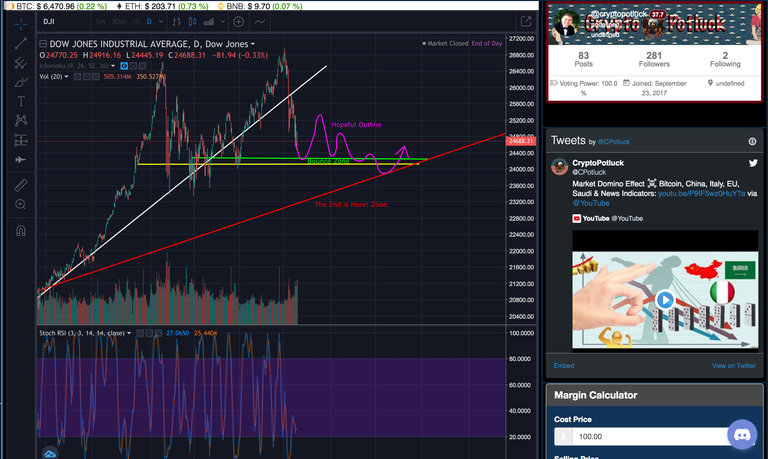The height and width of the screenshot is (459, 768).
Task: Open the 281 Followers stat
Action: click(654, 59)
